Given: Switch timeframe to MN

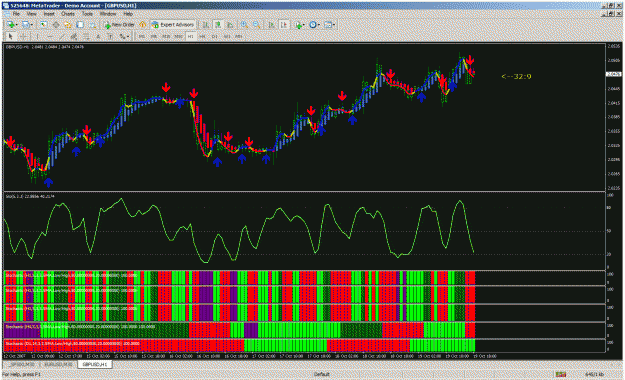Looking at the screenshot, I should 239,36.
